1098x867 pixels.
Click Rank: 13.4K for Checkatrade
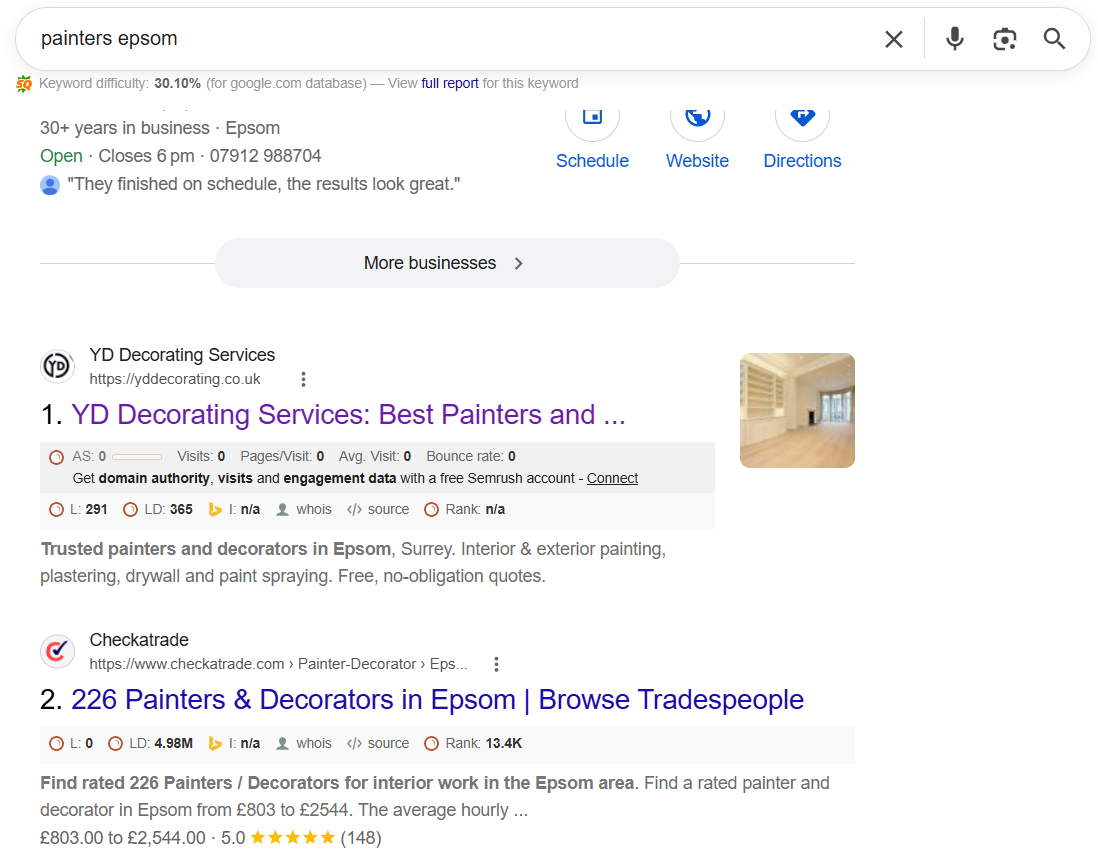pos(473,744)
